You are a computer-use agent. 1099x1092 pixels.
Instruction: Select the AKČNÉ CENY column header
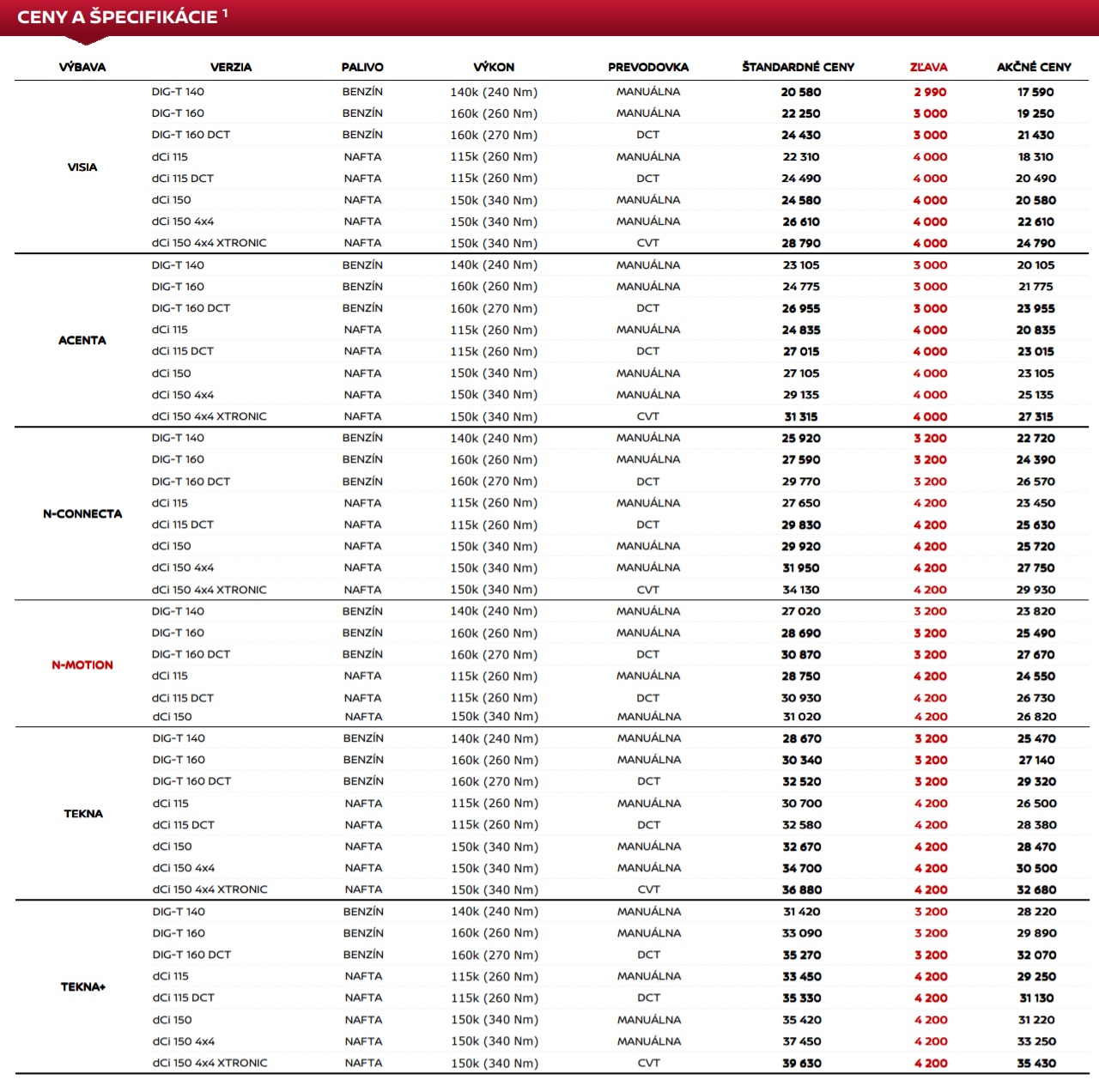(x=1034, y=67)
